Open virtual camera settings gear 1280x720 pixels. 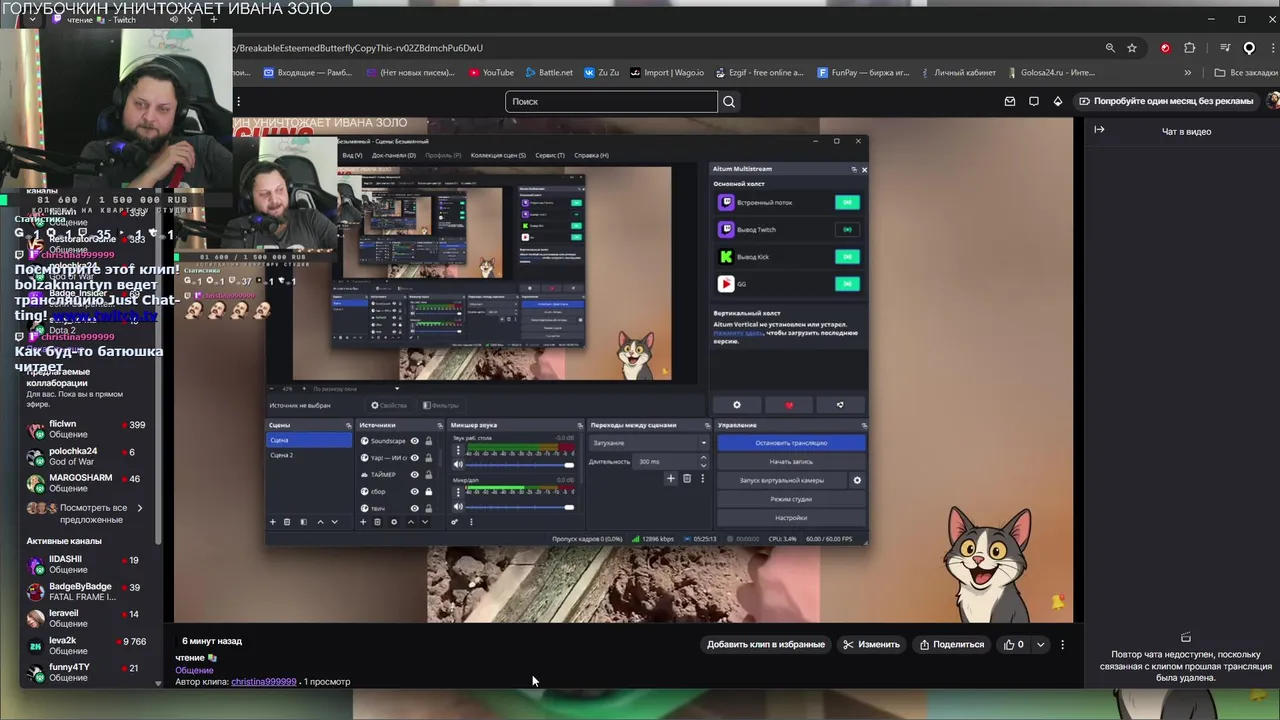click(x=856, y=480)
